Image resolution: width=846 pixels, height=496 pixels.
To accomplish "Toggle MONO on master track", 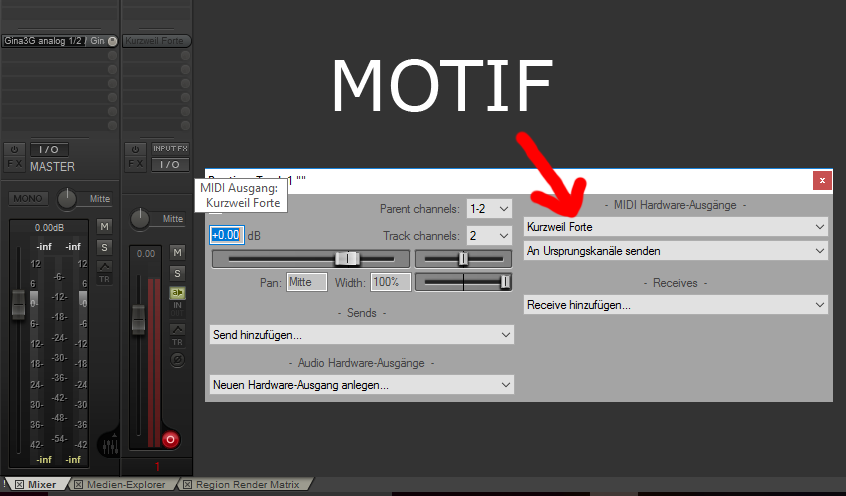I will pos(28,199).
